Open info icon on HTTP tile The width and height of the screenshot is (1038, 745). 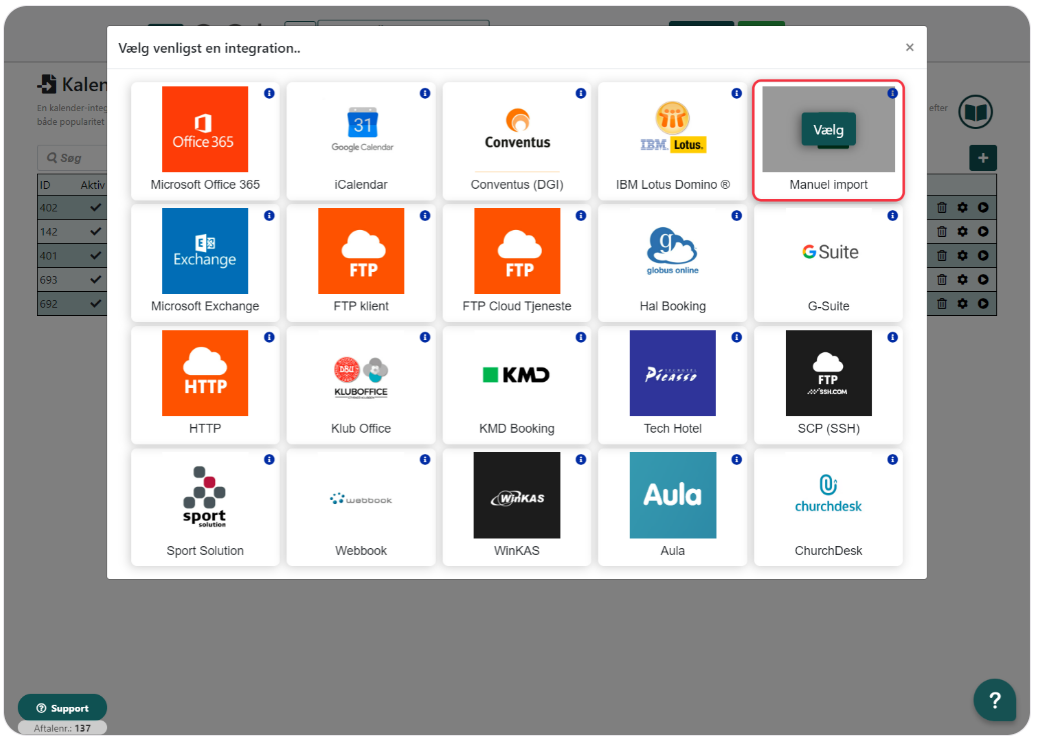point(269,337)
